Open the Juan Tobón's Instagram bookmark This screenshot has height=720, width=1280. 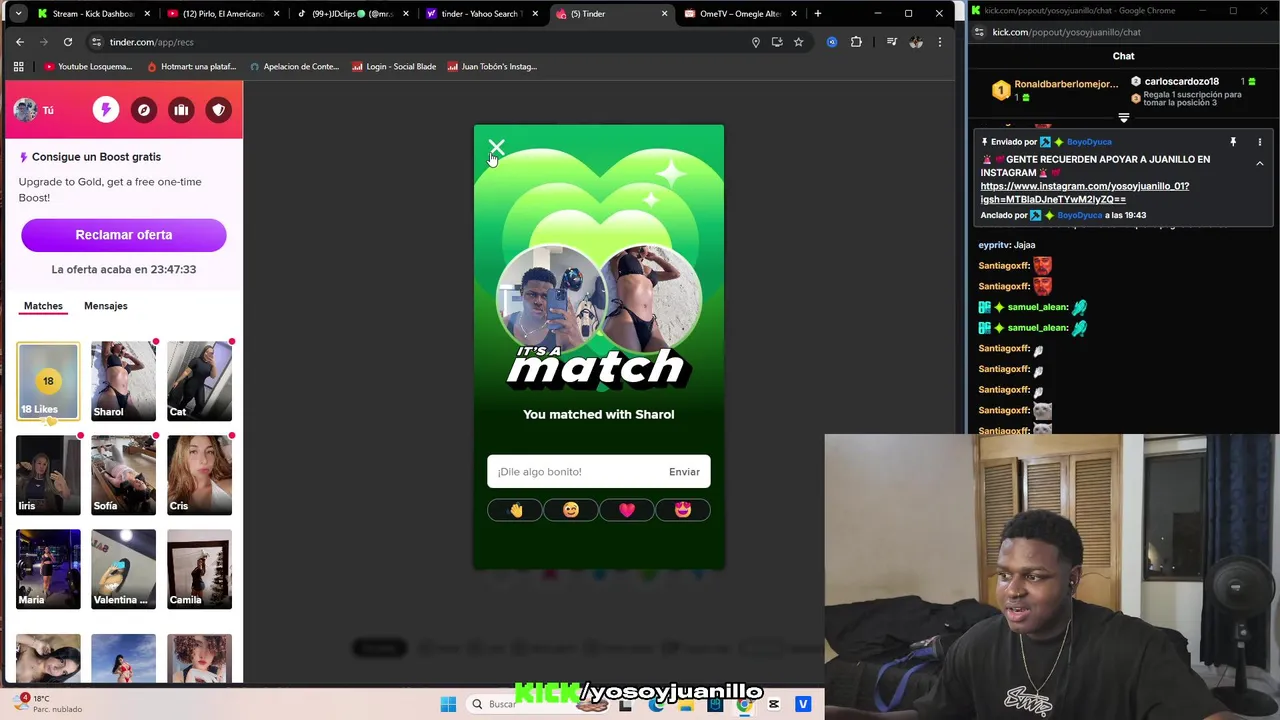tap(492, 67)
